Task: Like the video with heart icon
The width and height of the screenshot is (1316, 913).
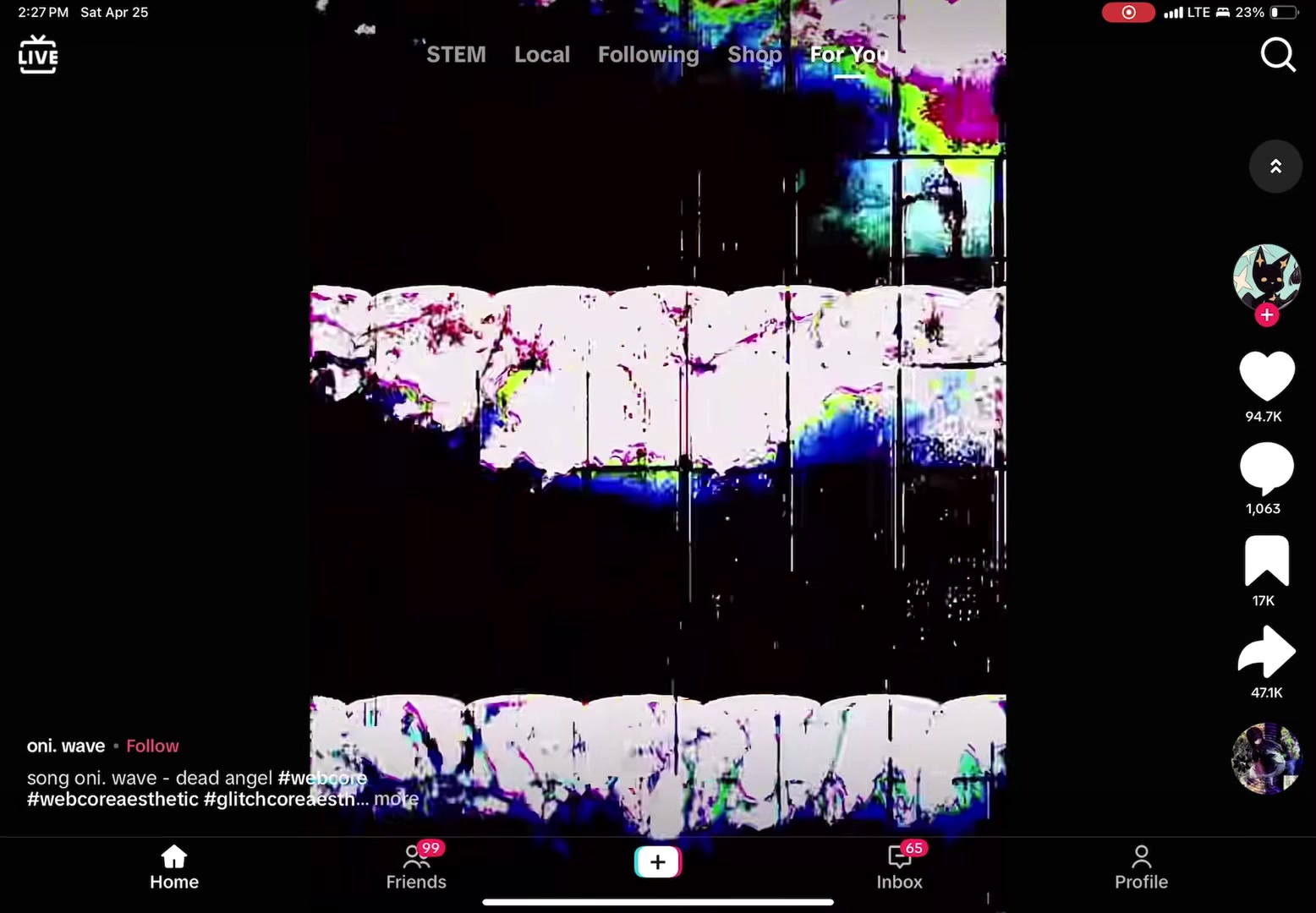Action: pyautogui.click(x=1266, y=375)
